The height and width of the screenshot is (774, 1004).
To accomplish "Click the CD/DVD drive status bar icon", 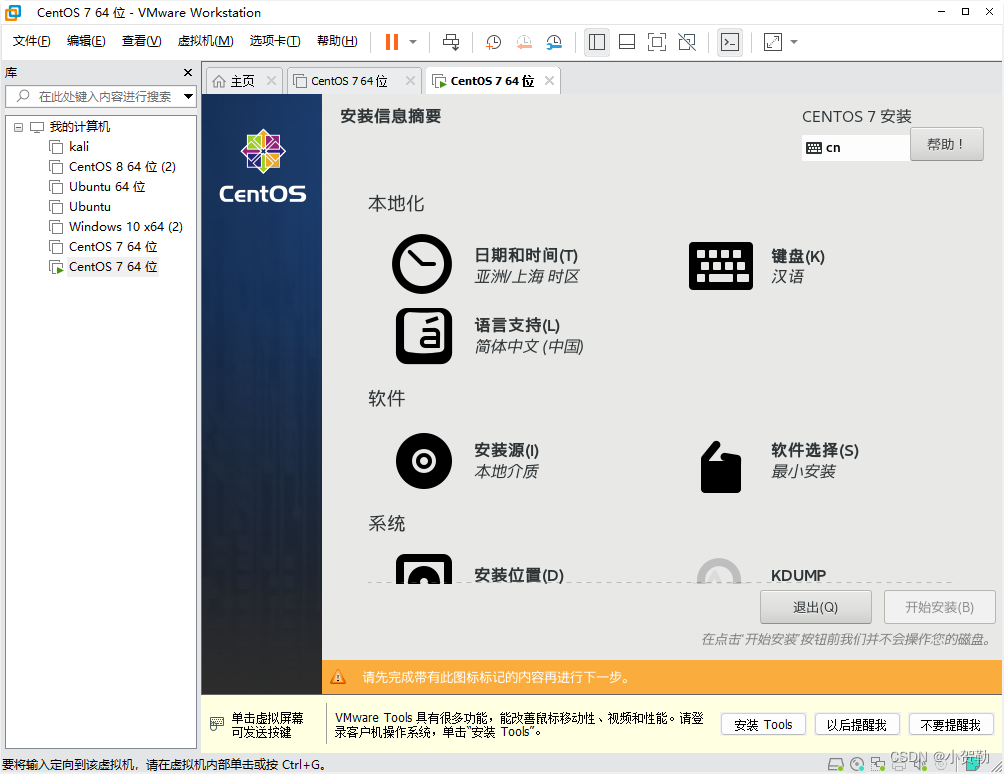I will (x=857, y=764).
